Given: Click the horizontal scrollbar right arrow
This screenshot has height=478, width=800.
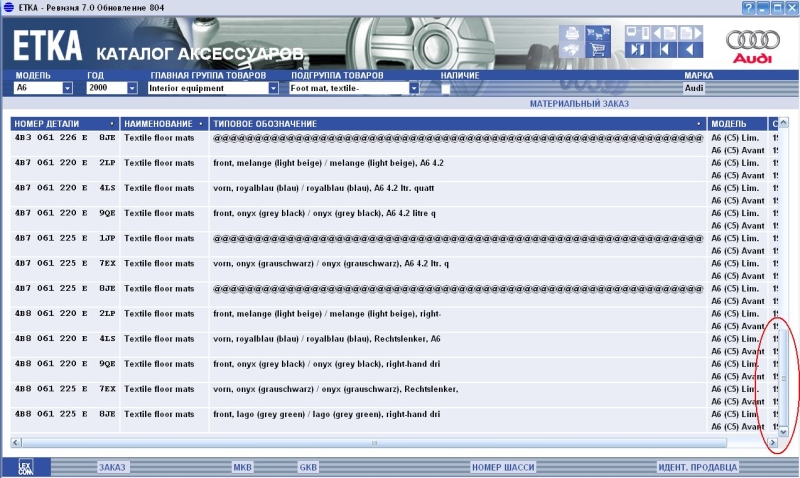Looking at the screenshot, I should pos(772,442).
